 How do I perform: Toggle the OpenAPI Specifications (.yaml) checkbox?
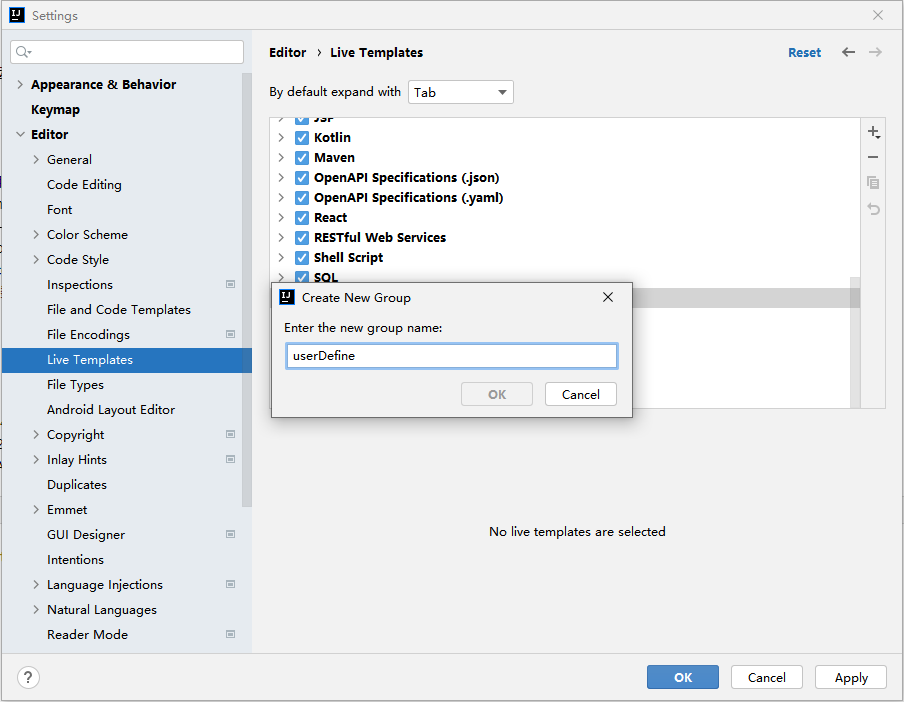click(x=302, y=198)
